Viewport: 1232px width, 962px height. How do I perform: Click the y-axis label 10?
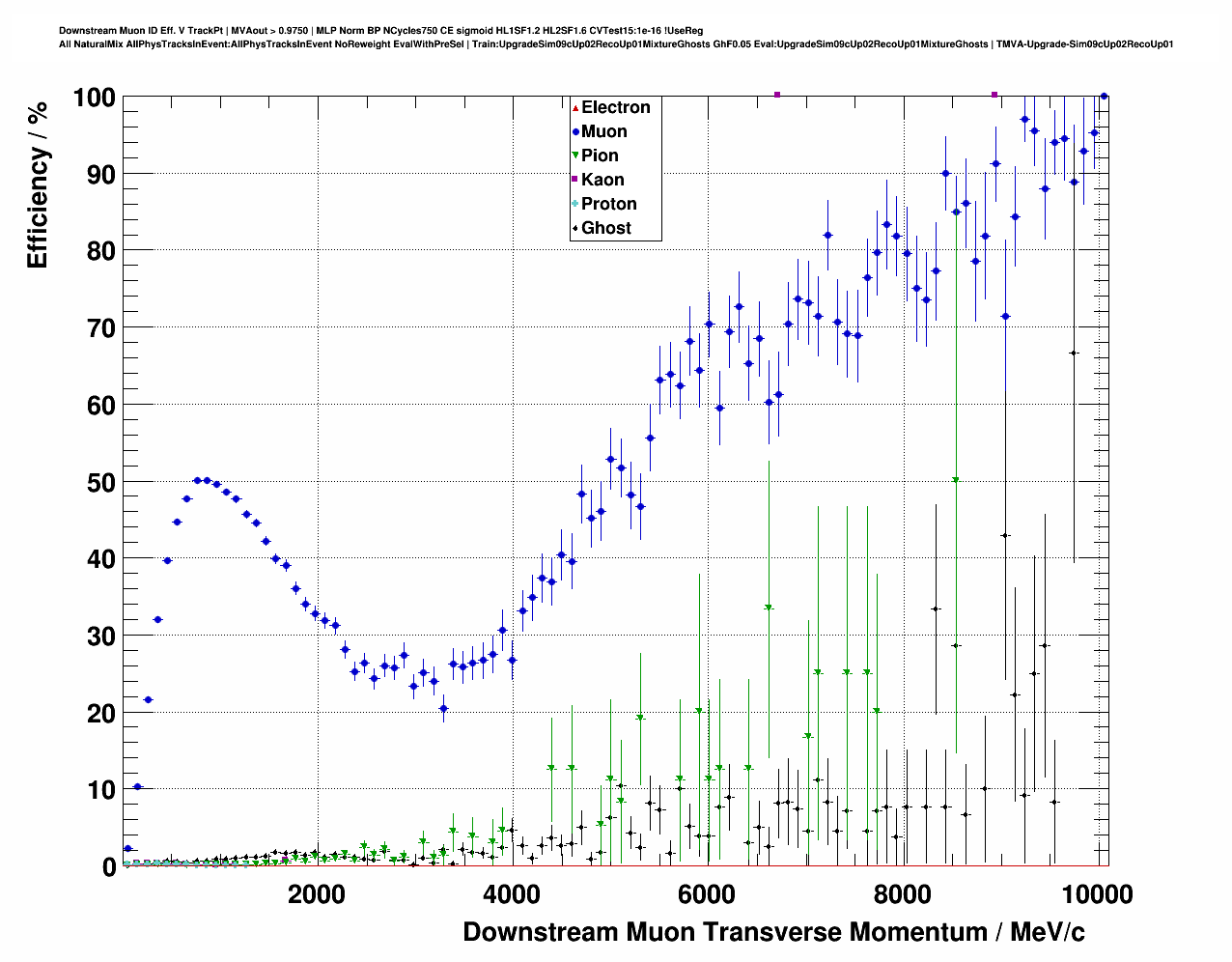pos(101,790)
